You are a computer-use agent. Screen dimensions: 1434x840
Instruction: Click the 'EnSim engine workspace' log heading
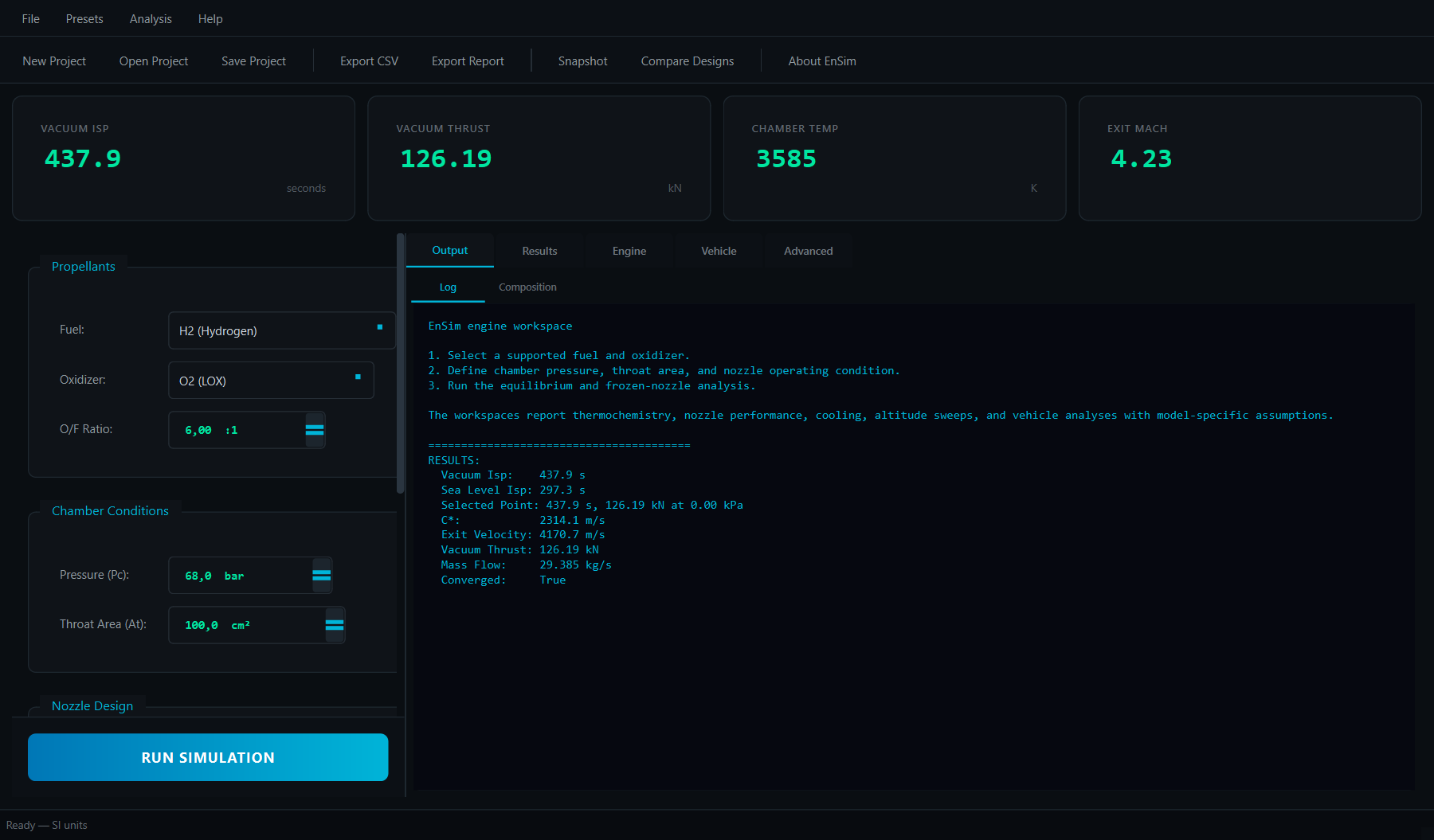[x=500, y=326]
